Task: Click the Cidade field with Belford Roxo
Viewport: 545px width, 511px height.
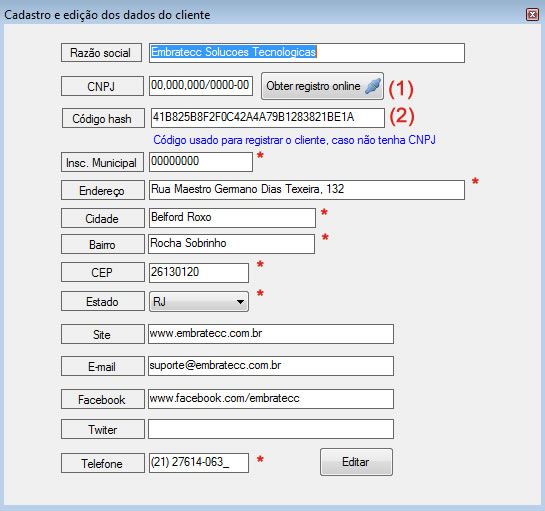Action: 232,218
